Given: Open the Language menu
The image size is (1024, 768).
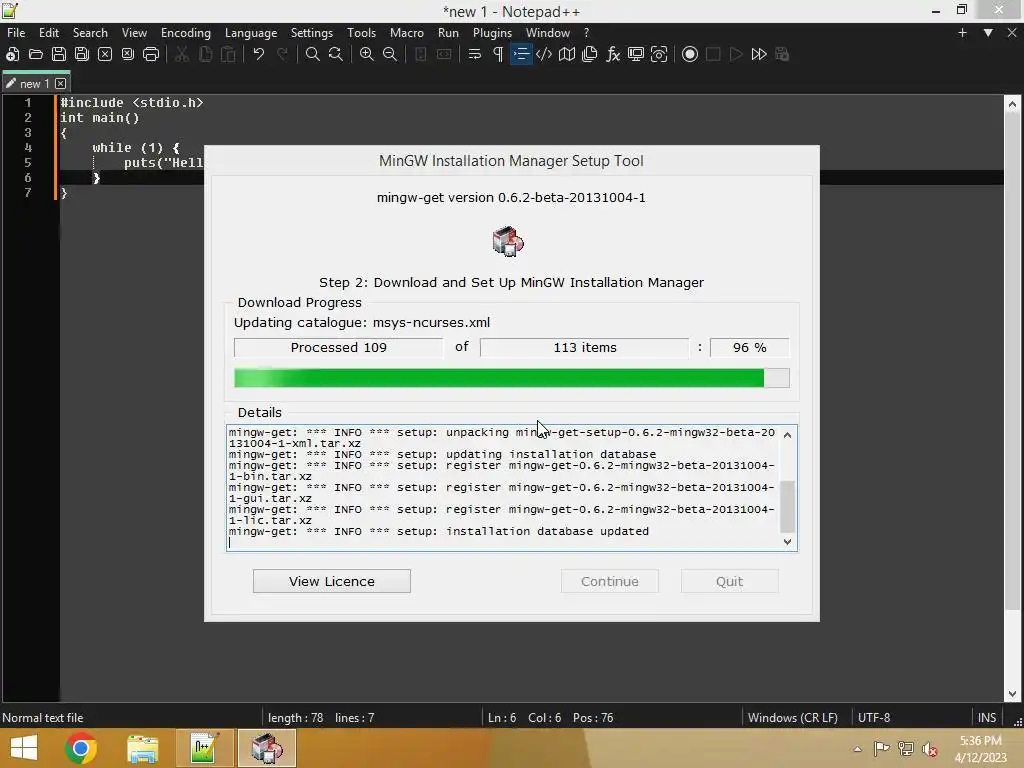Looking at the screenshot, I should click(251, 33).
